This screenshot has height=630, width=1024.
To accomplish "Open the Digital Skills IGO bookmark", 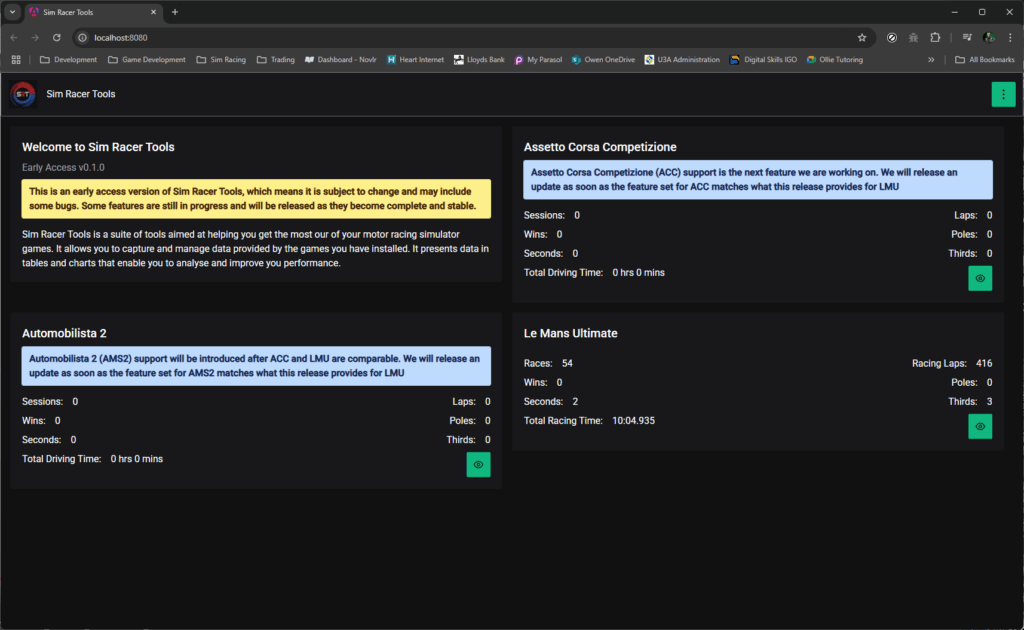I will [763, 59].
